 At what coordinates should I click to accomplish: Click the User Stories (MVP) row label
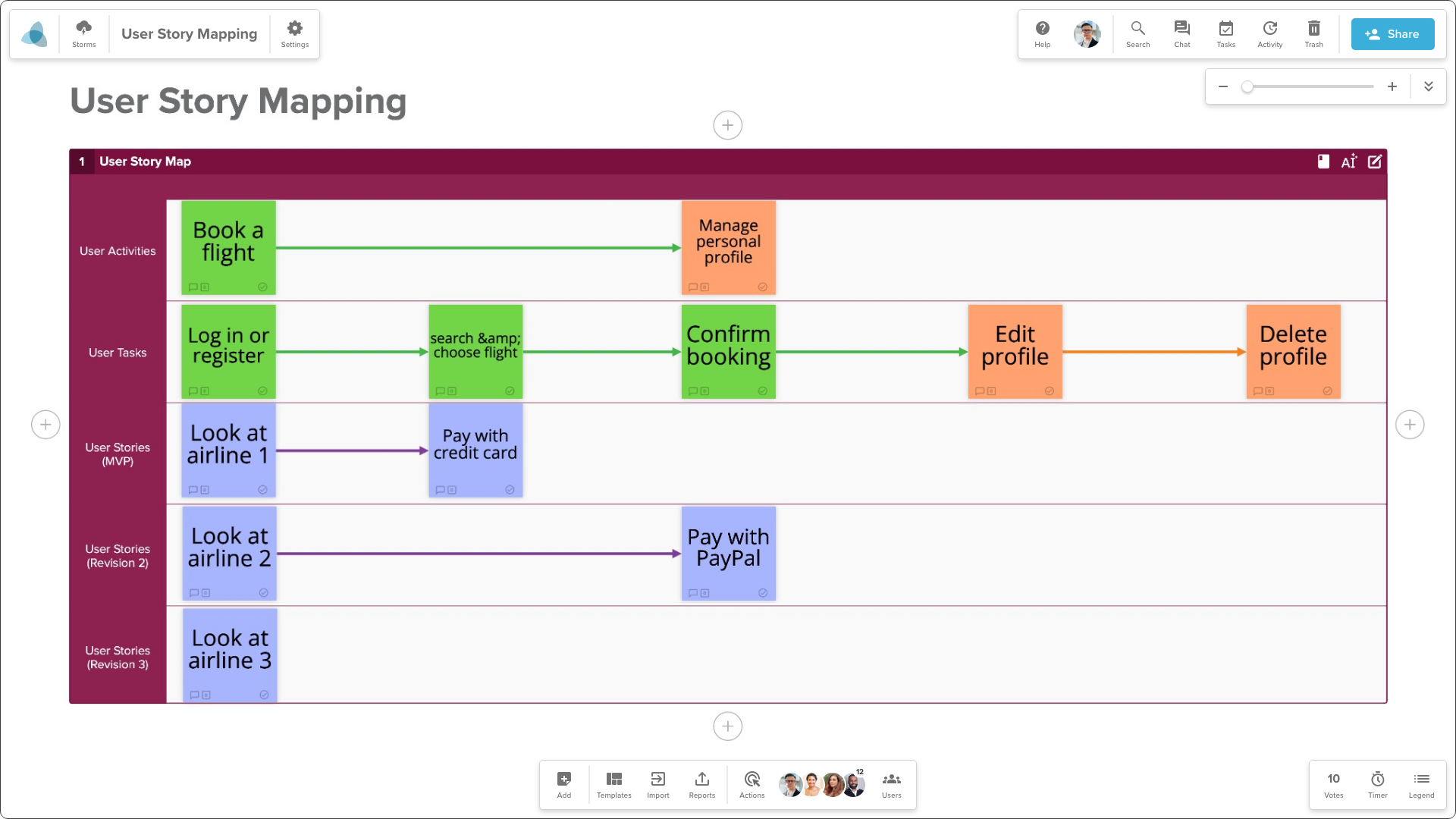(118, 454)
